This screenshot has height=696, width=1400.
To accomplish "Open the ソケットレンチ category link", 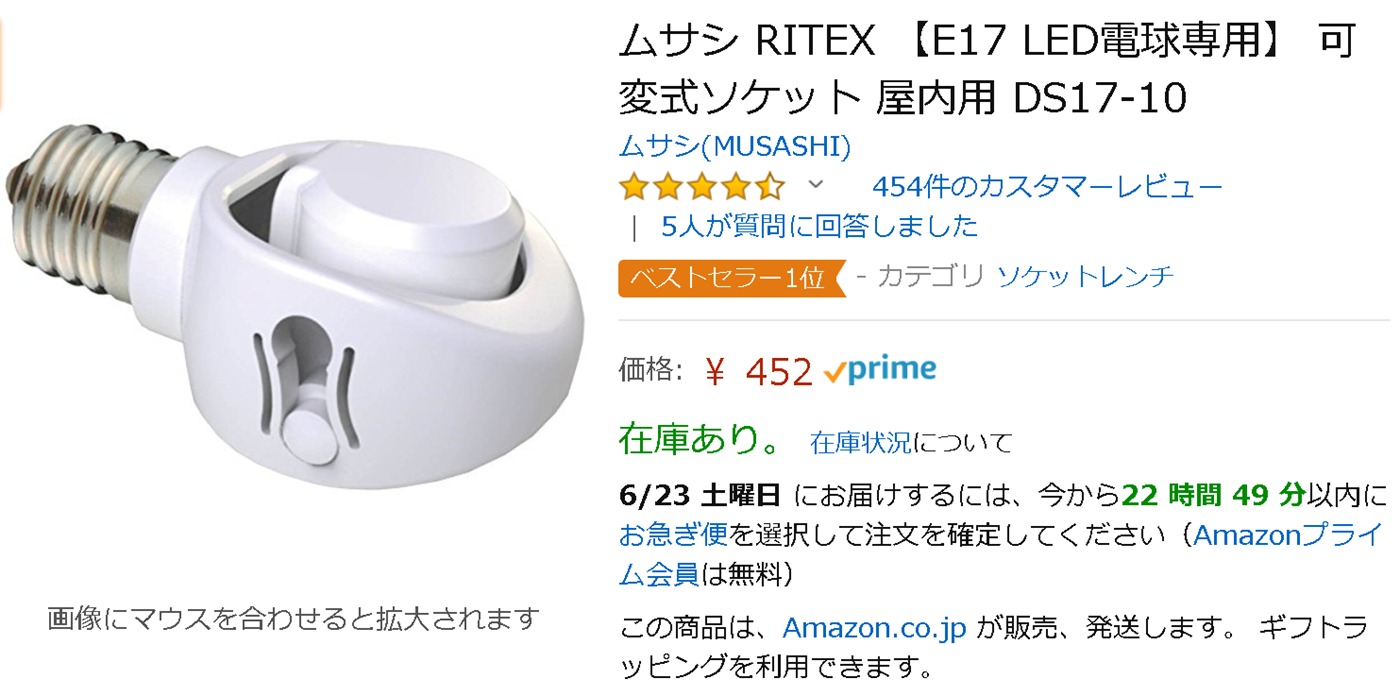I will pyautogui.click(x=1086, y=277).
